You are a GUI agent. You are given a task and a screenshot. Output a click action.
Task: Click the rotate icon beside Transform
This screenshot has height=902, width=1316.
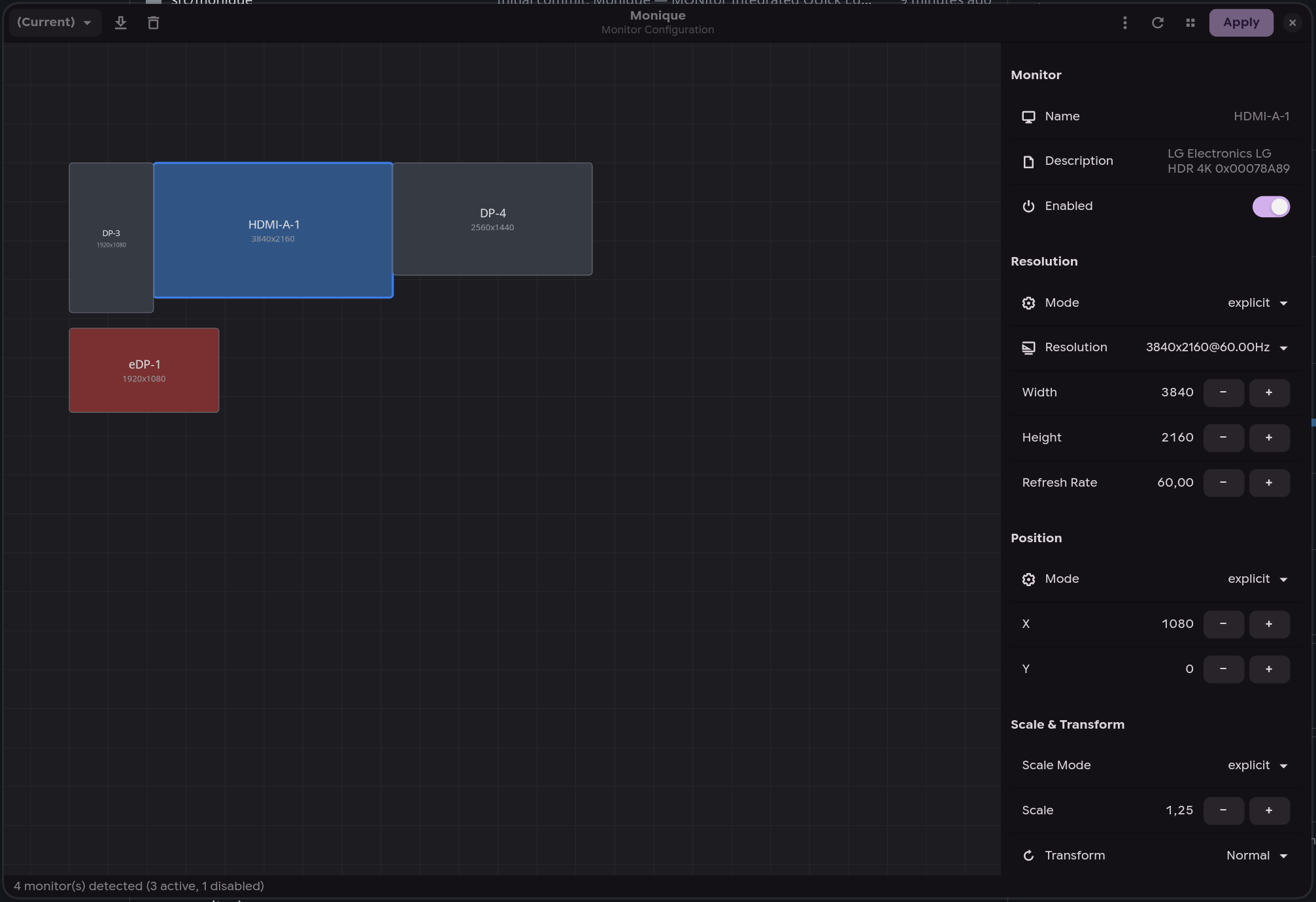tap(1028, 855)
